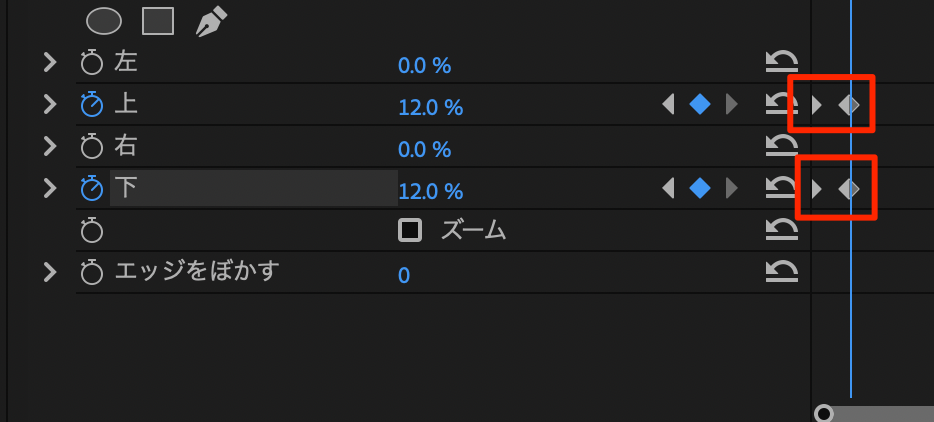Go to next keyframe for 上
934x422 pixels.
[732, 104]
